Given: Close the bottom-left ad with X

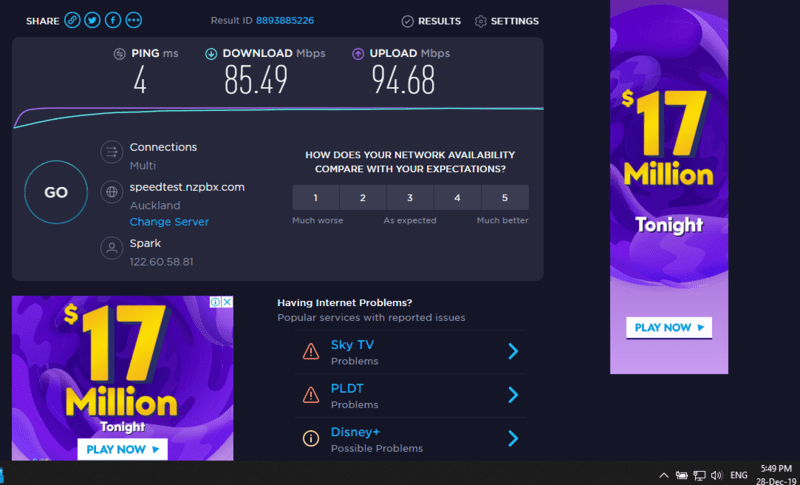Looking at the screenshot, I should (x=228, y=302).
